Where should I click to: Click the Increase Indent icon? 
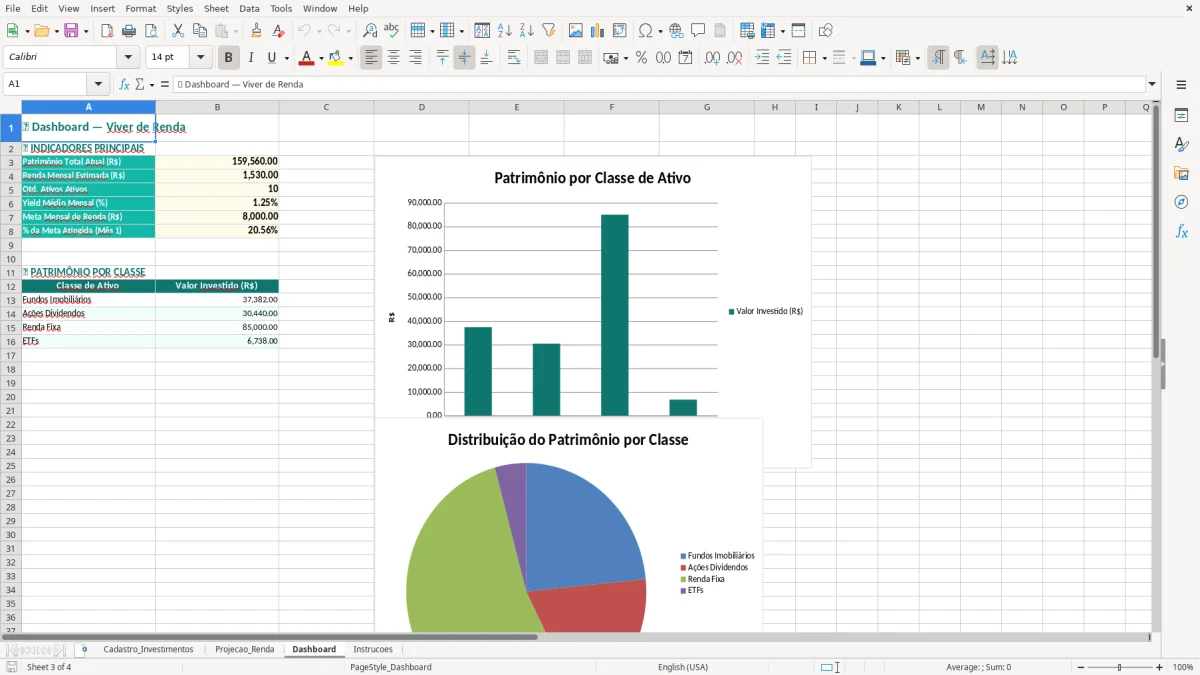point(762,58)
